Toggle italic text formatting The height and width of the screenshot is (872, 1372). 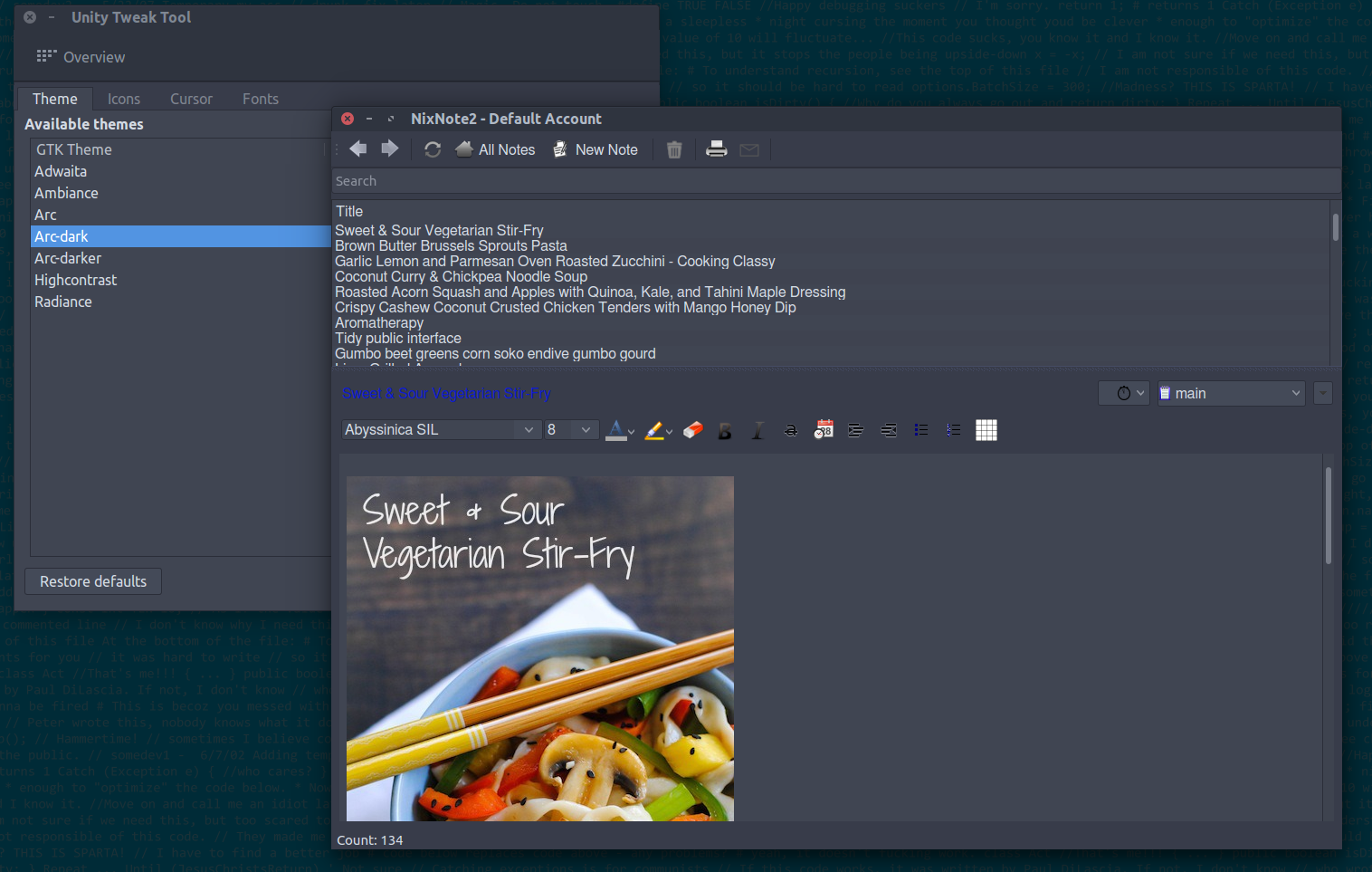click(757, 431)
